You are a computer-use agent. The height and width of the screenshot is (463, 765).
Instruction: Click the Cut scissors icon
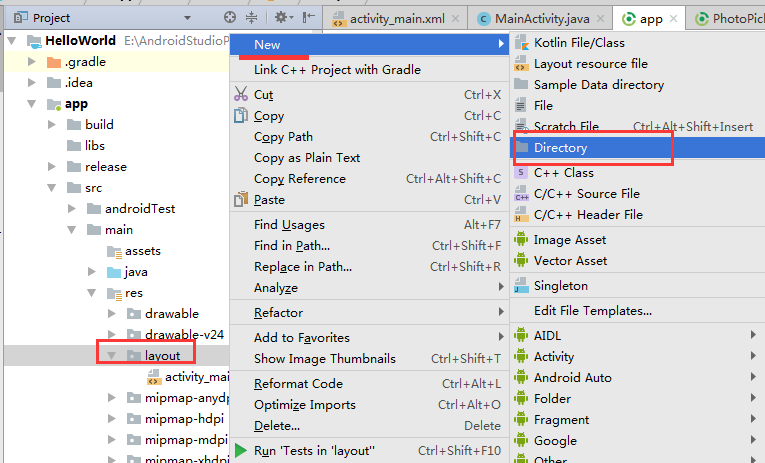click(241, 94)
